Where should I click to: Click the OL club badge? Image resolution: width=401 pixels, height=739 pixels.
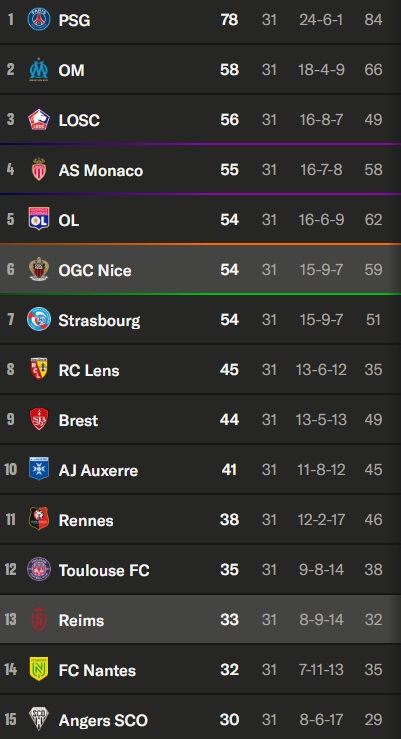point(39,220)
